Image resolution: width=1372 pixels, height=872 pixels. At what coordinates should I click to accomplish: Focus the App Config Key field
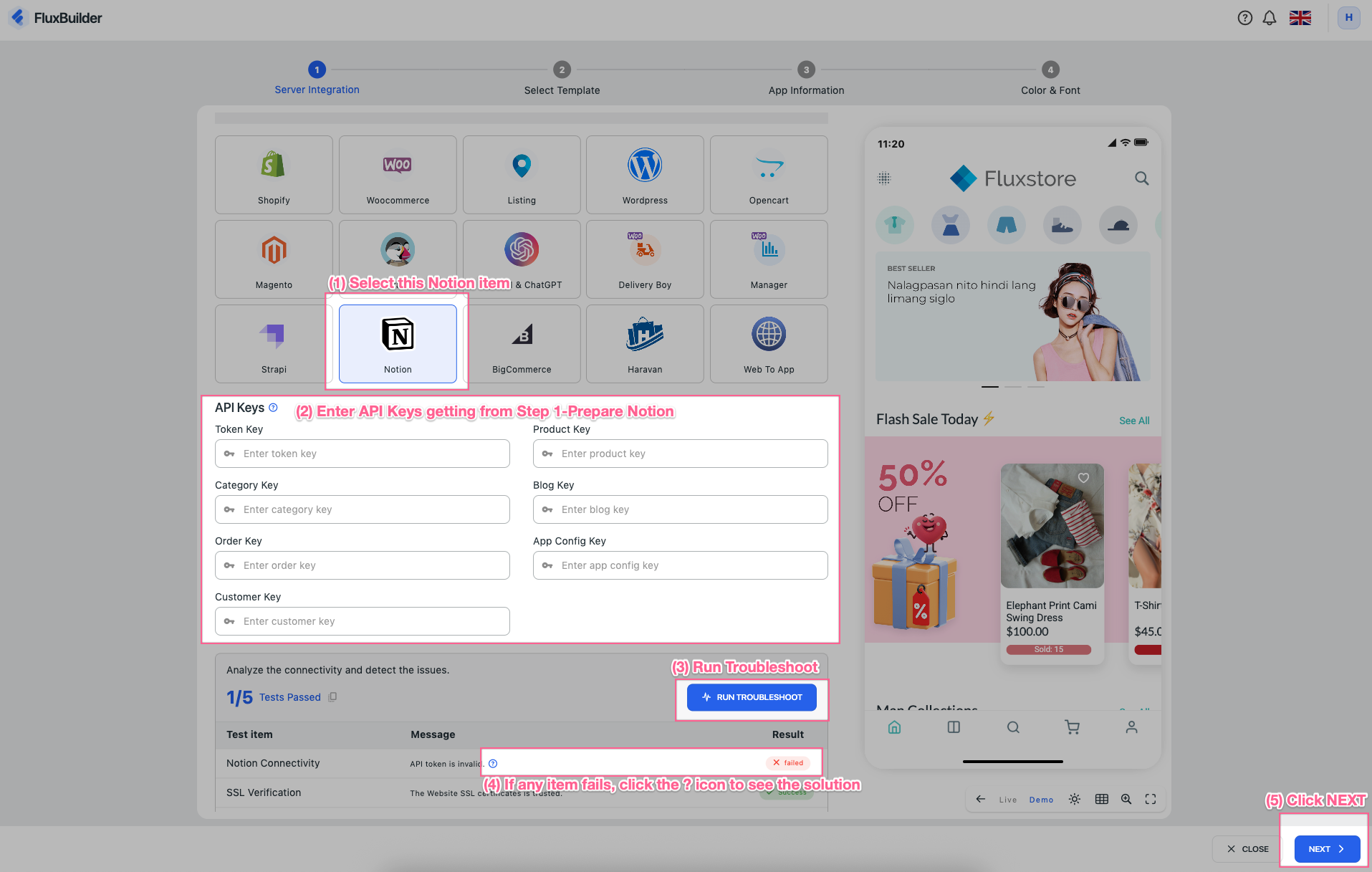click(x=681, y=565)
